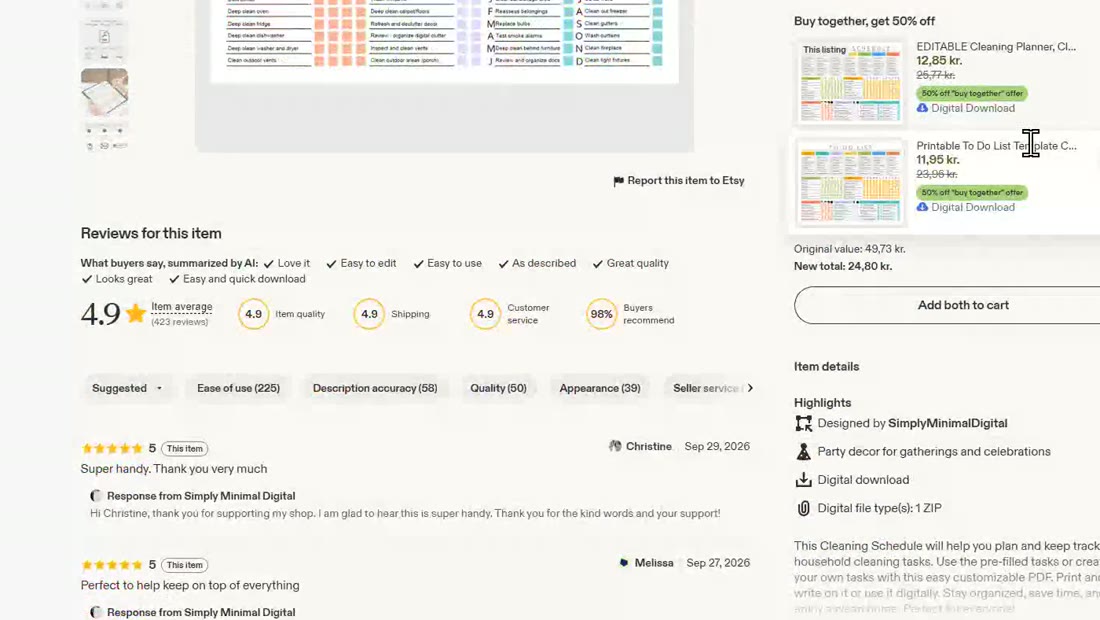Click the Easy and quick download summary tag
The height and width of the screenshot is (620, 1100).
237,279
